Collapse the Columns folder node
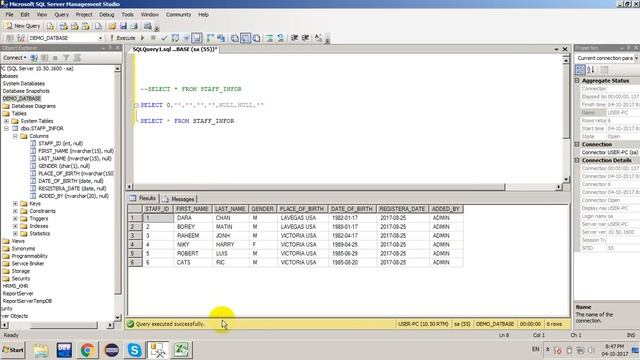Image resolution: width=640 pixels, height=360 pixels. pos(16,136)
